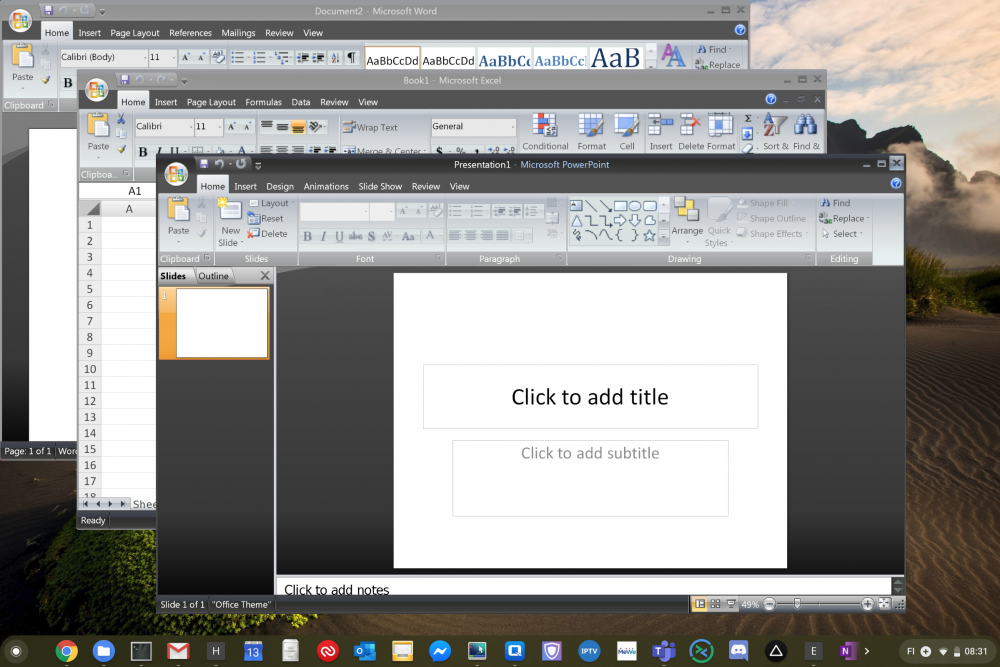This screenshot has width=1000, height=667.
Task: Click Replace in Word ribbon
Action: click(718, 64)
